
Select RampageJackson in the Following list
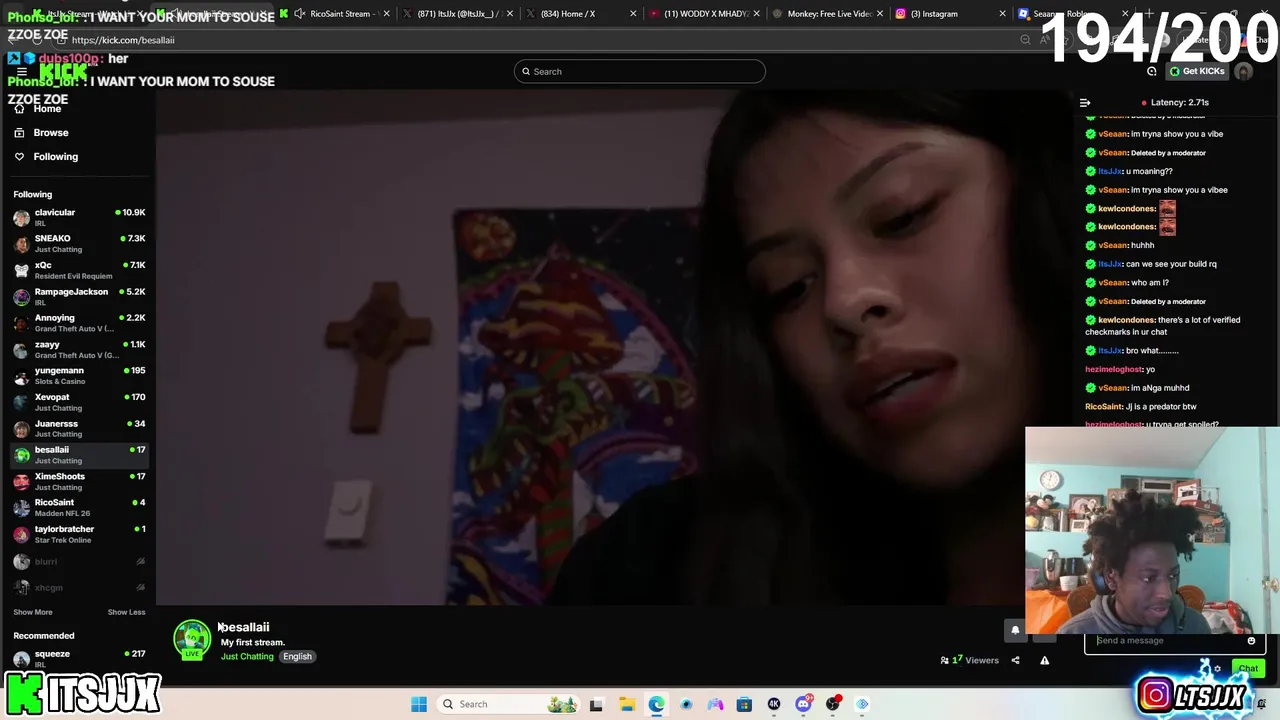[79, 296]
